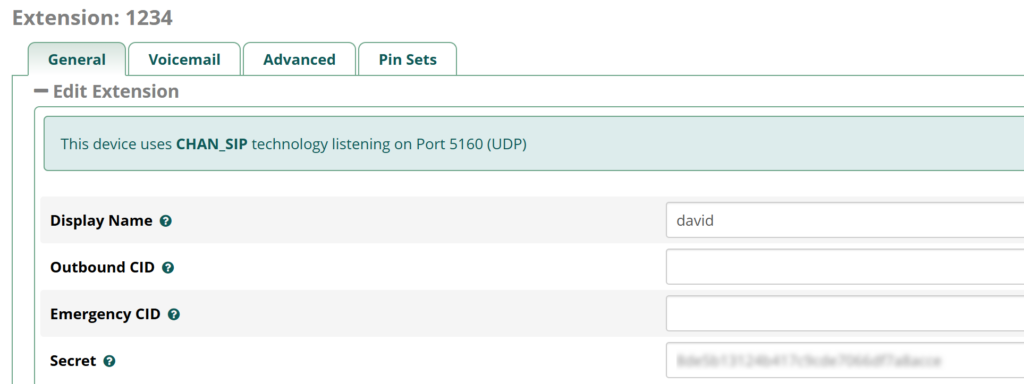
Task: Open the Display Name help tooltip icon
Action: 166,221
